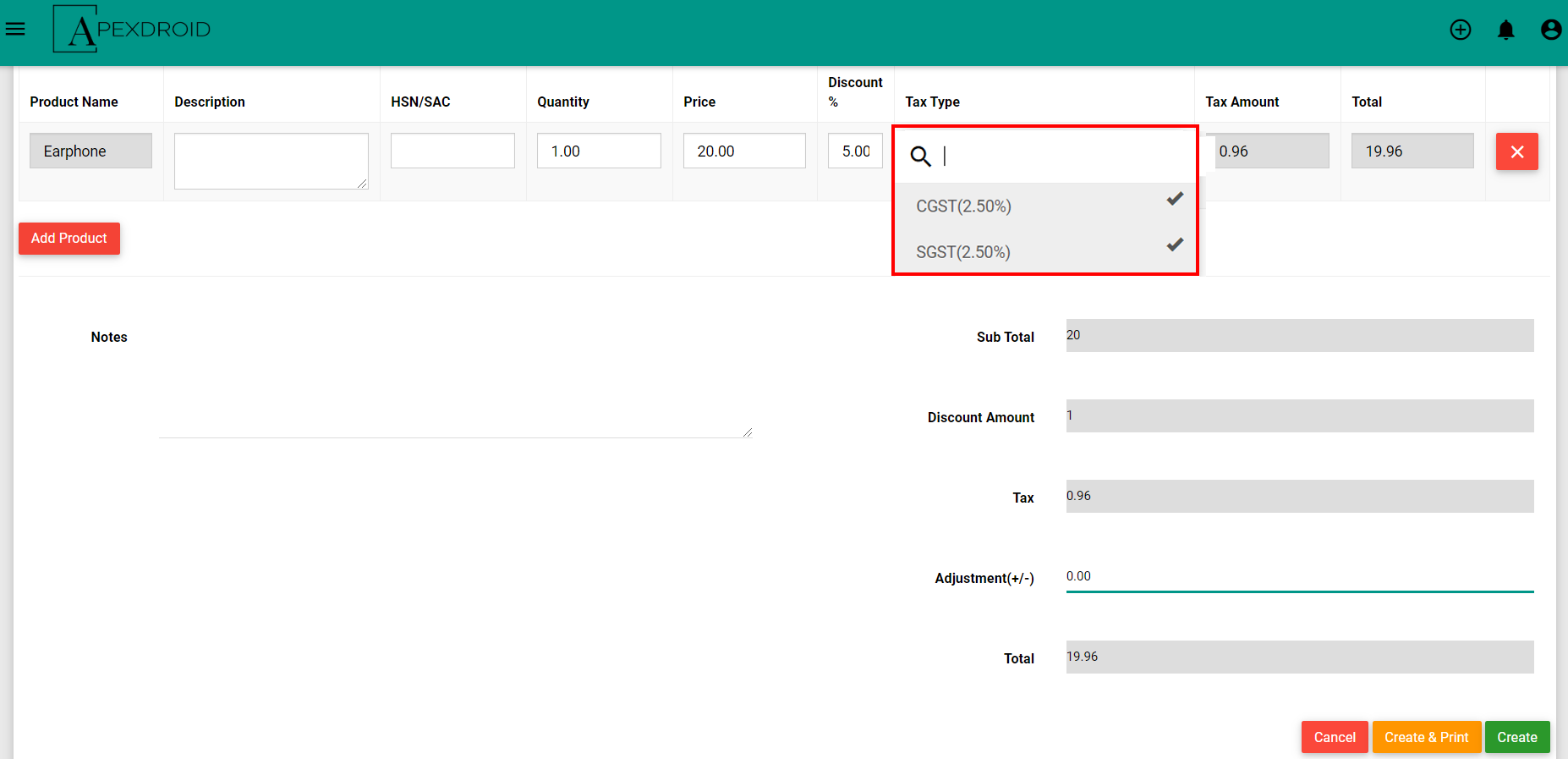The image size is (1568, 759).
Task: Click the HSN/SAC column header
Action: point(420,102)
